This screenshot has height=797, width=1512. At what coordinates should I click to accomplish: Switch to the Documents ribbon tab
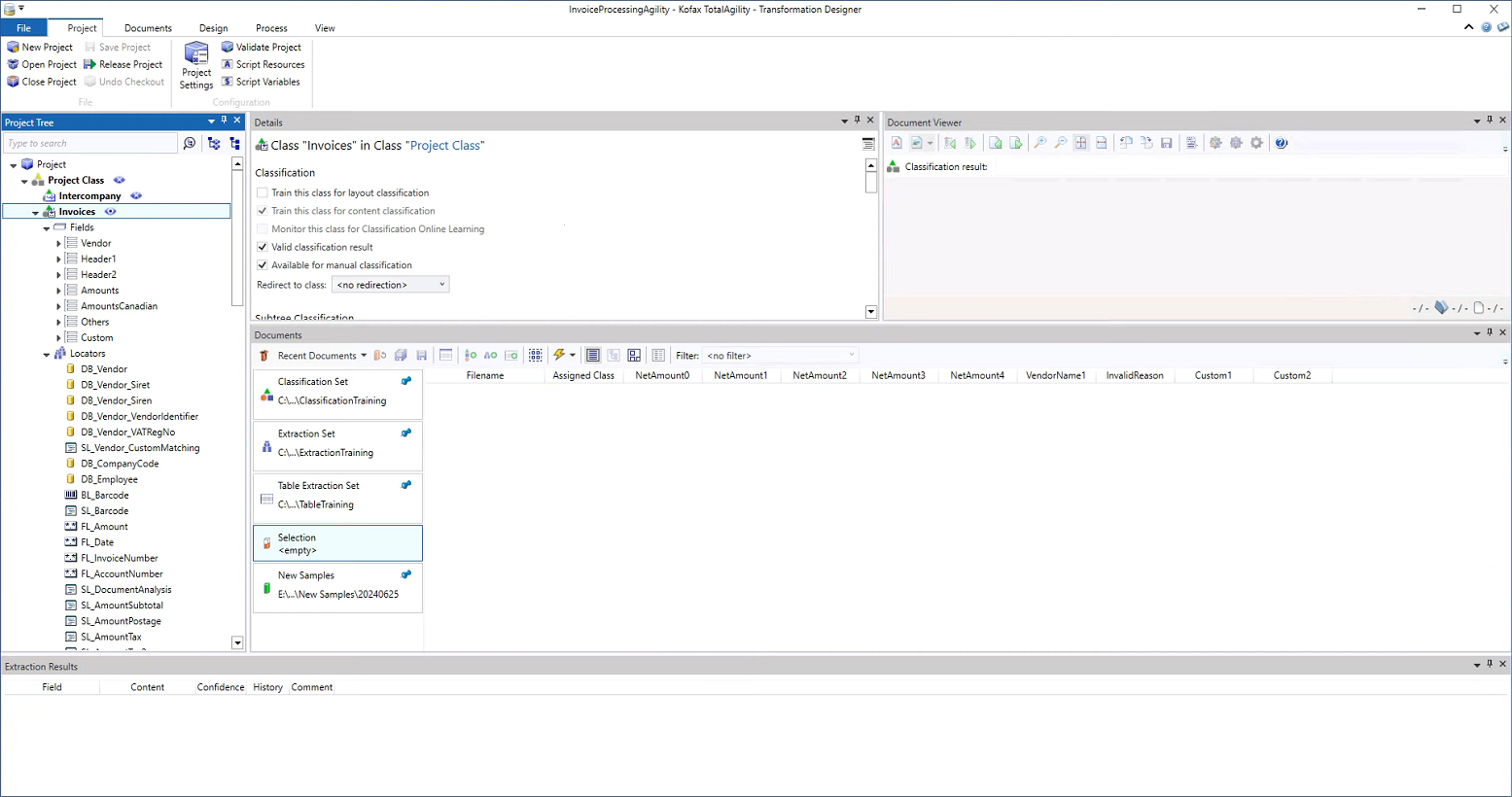pos(148,28)
